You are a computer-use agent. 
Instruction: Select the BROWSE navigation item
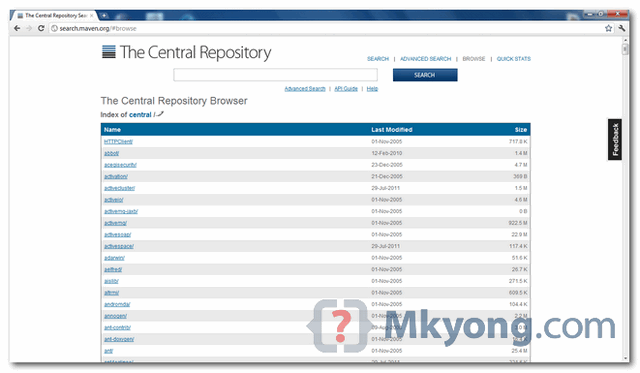(x=473, y=59)
